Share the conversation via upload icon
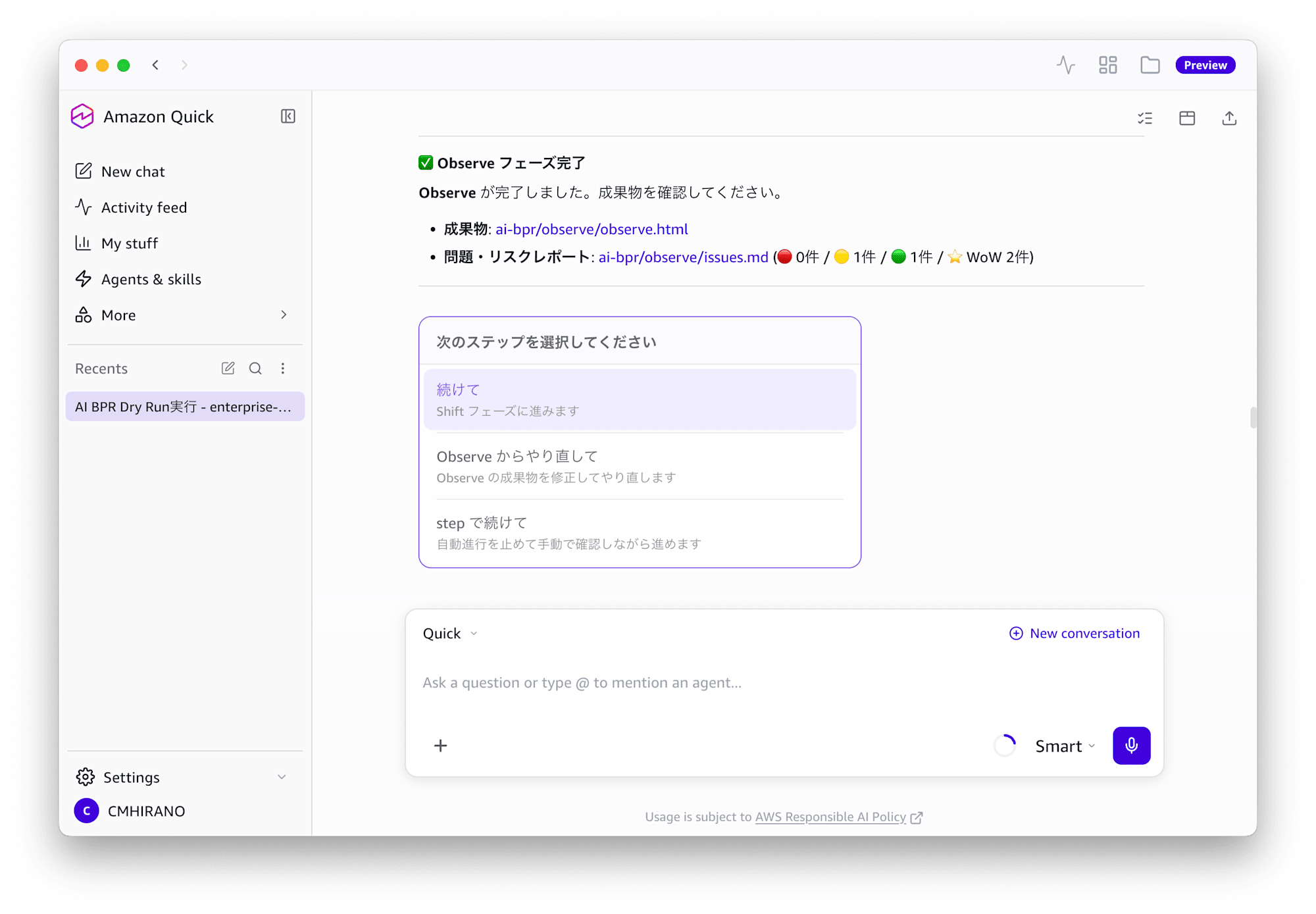1316x914 pixels. [1229, 118]
